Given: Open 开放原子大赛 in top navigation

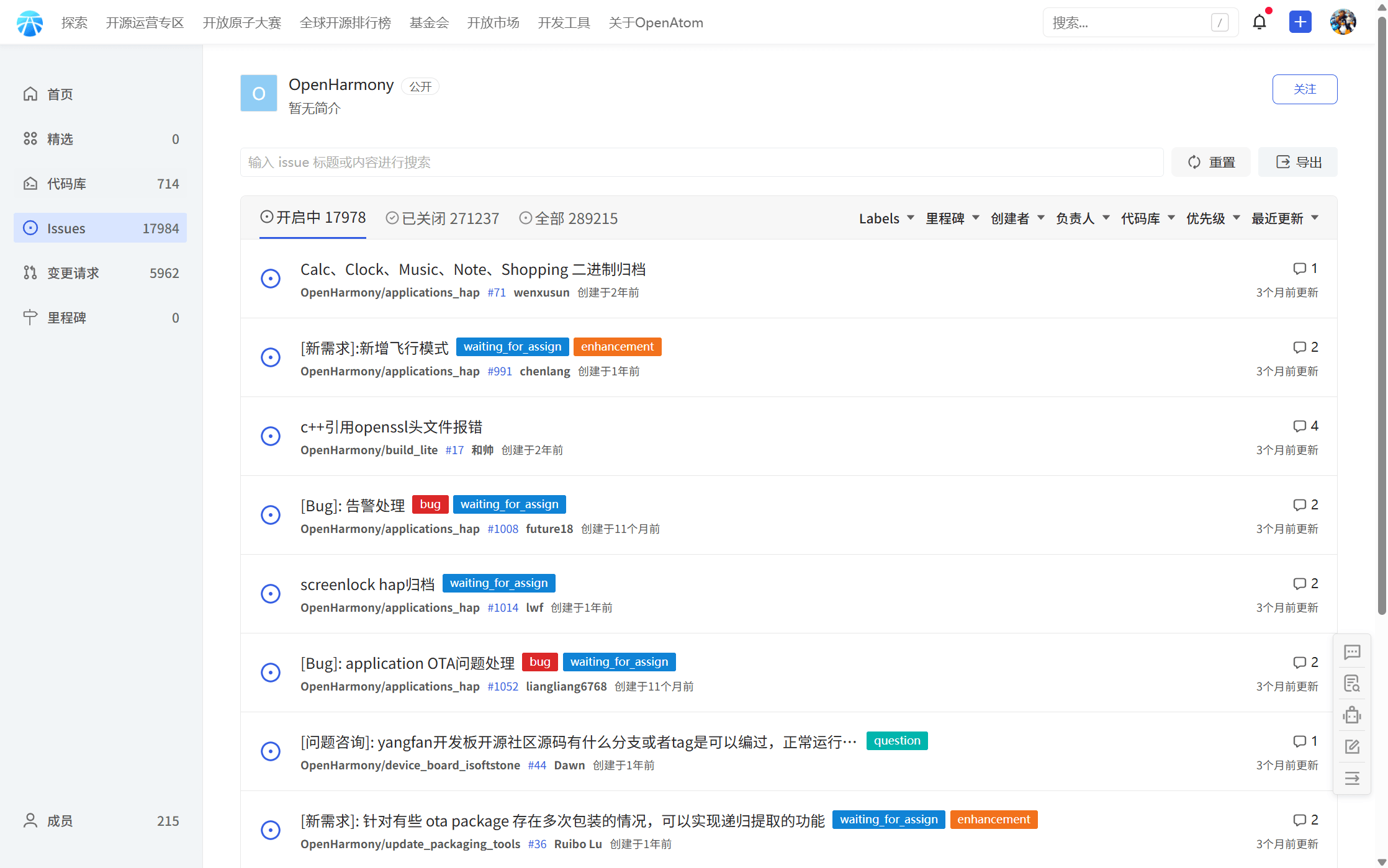Looking at the screenshot, I should click(242, 23).
